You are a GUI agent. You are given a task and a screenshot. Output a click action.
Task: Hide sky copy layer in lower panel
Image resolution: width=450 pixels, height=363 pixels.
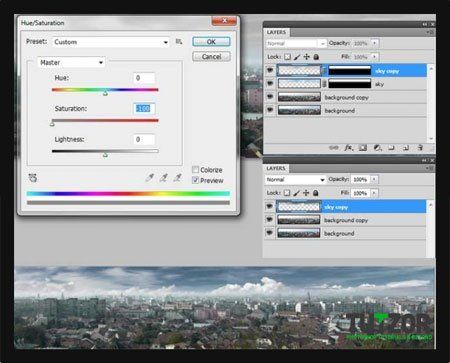269,207
